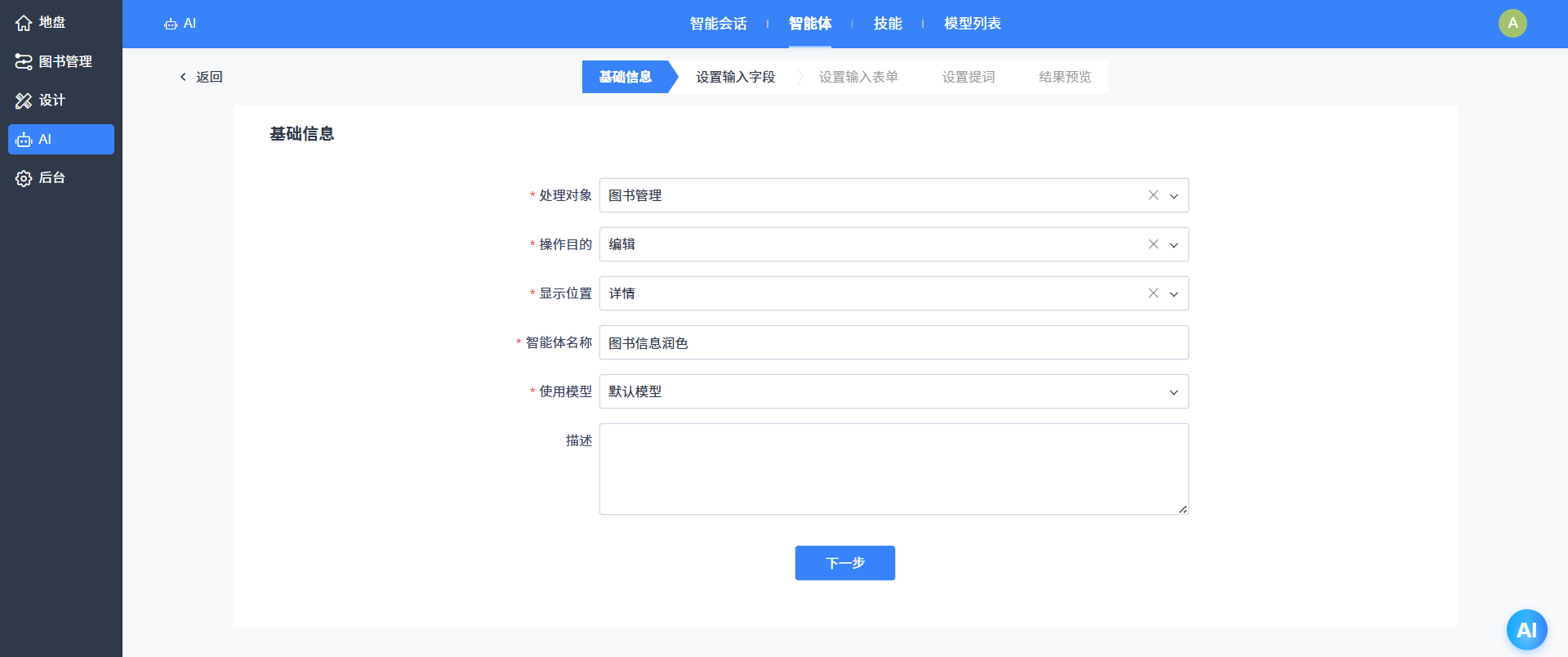Switch to the 智能体 tab
The width and height of the screenshot is (1568, 657).
(x=810, y=24)
